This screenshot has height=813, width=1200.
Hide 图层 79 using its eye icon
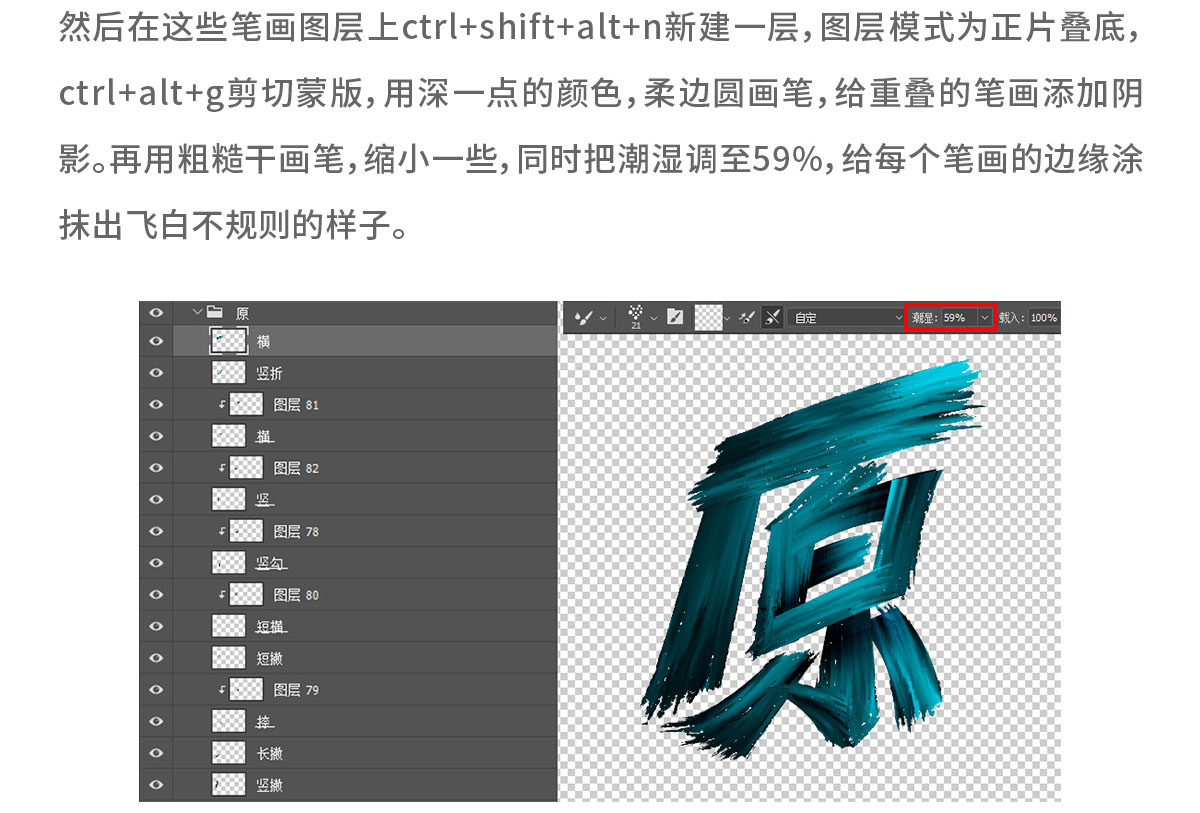[x=156, y=689]
